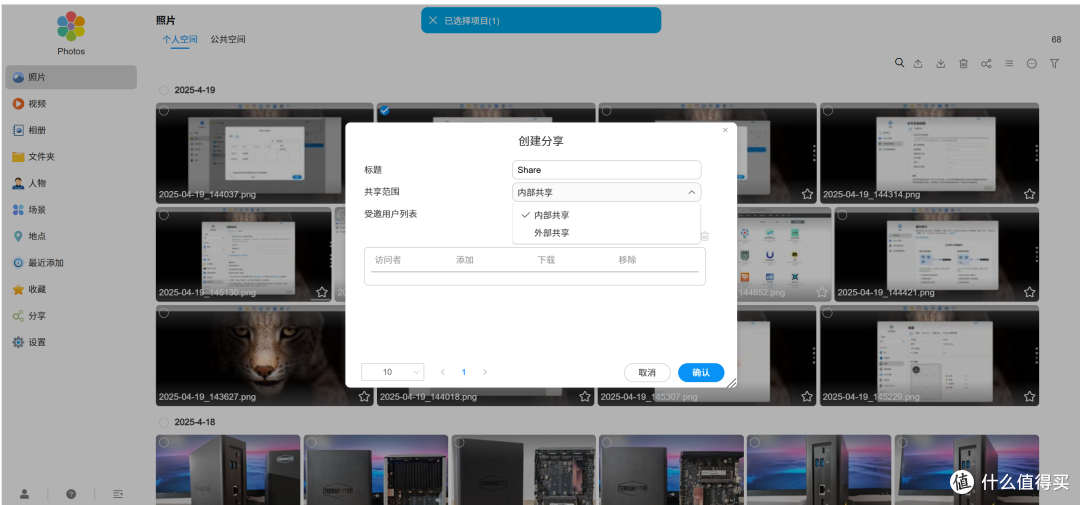Click the trash delete icon in toolbar
This screenshot has width=1080, height=505.
tap(963, 63)
